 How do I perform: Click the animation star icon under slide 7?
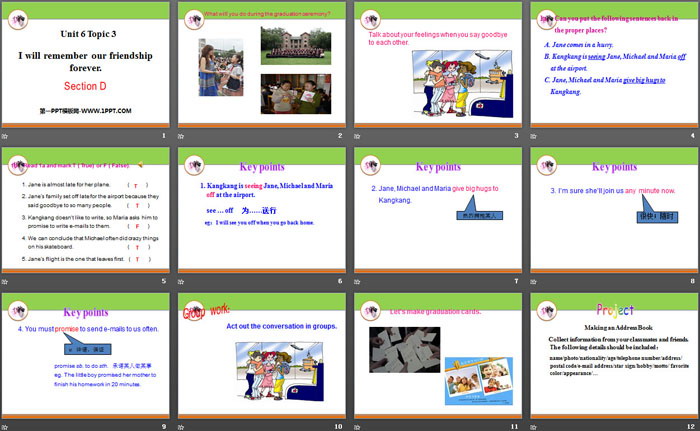click(357, 281)
